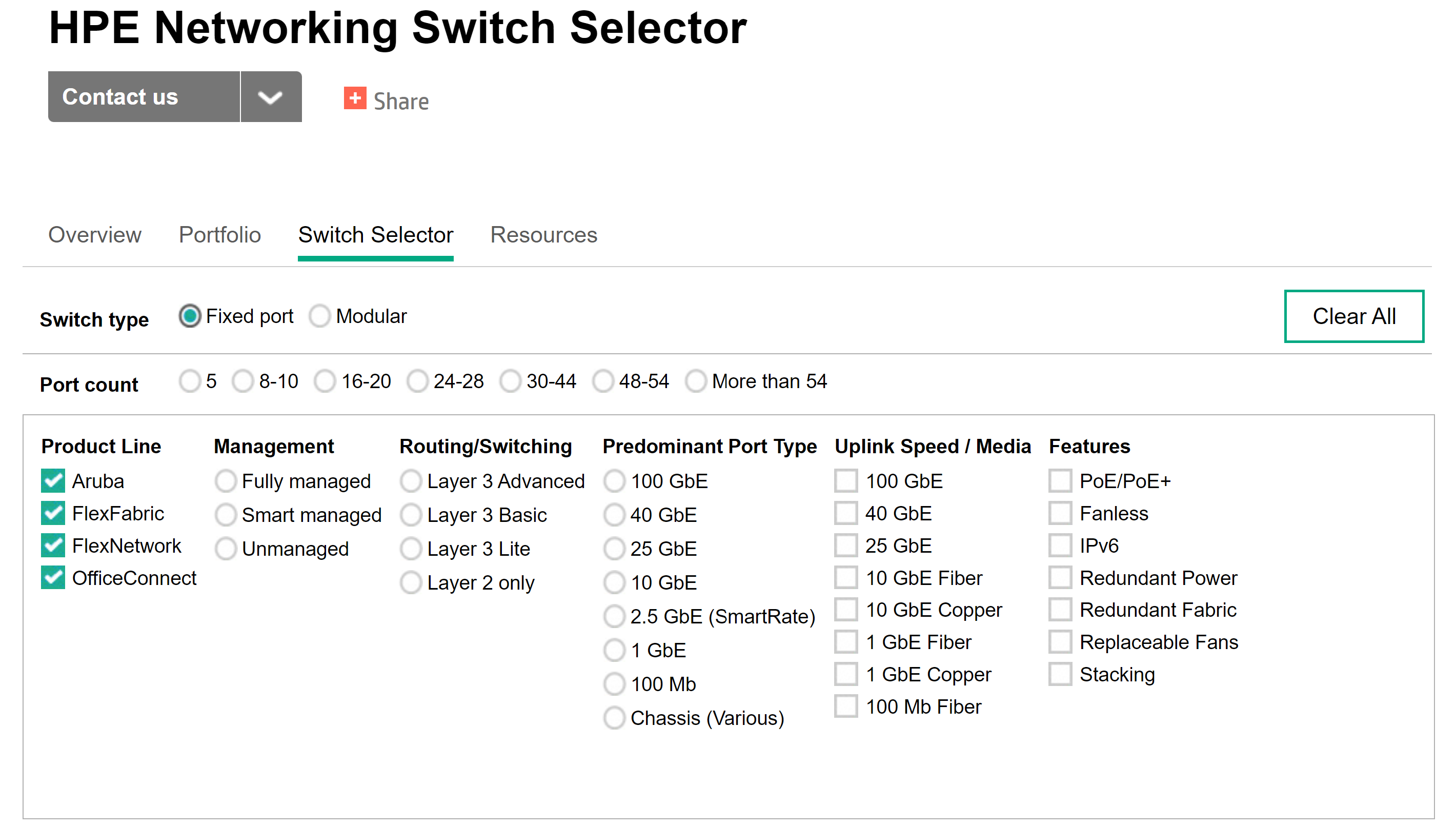Click the red plus Share icon
Screen dimensions: 1456x828
click(355, 98)
